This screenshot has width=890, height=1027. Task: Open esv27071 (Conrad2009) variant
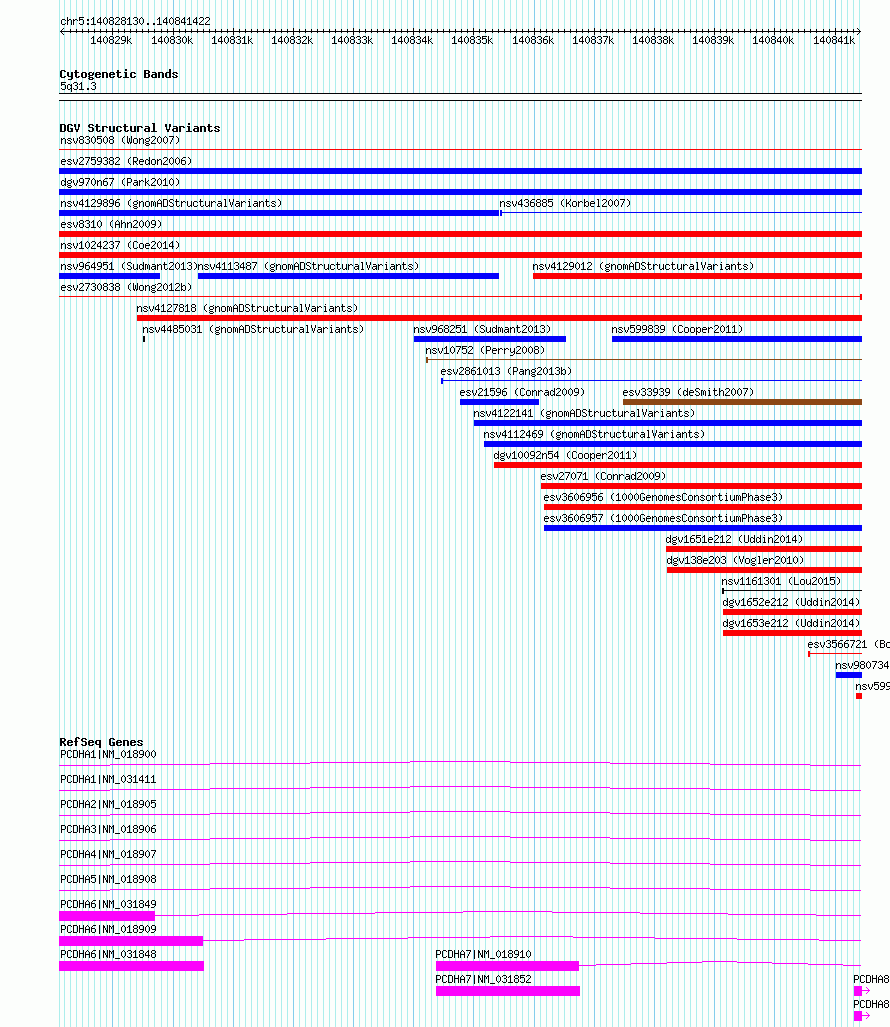tap(701, 485)
